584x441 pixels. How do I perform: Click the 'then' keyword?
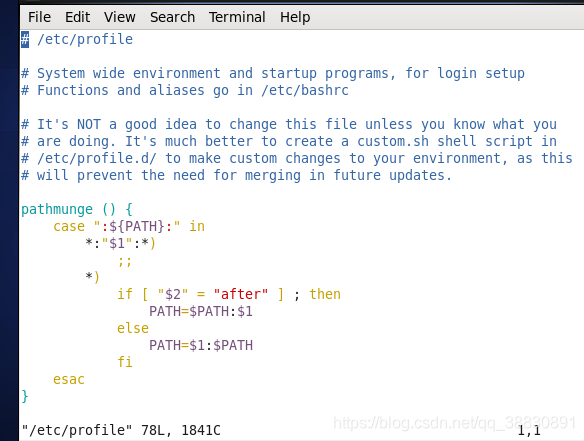325,294
